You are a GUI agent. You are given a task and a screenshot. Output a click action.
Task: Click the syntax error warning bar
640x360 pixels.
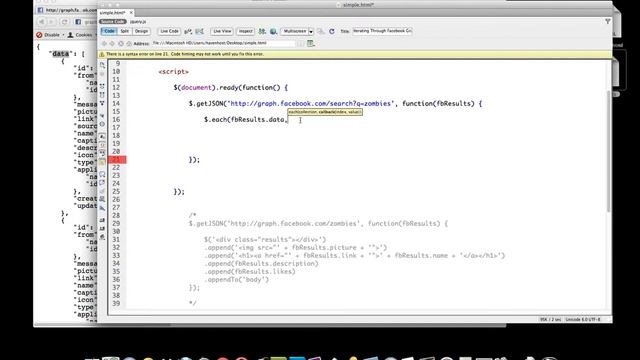point(354,54)
